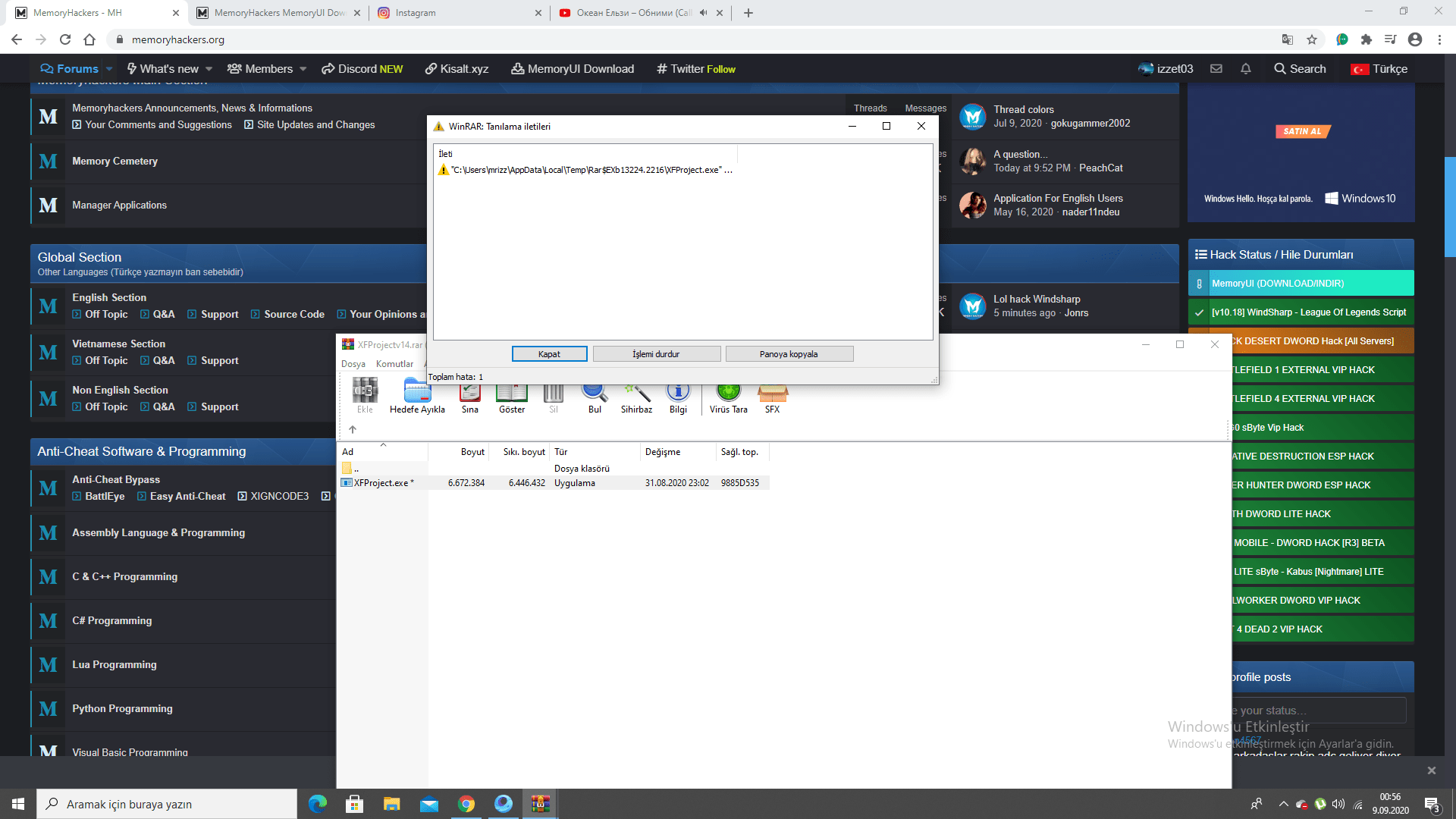This screenshot has height=819, width=1456.
Task: Click Windows taskbar search box
Action: point(167,804)
